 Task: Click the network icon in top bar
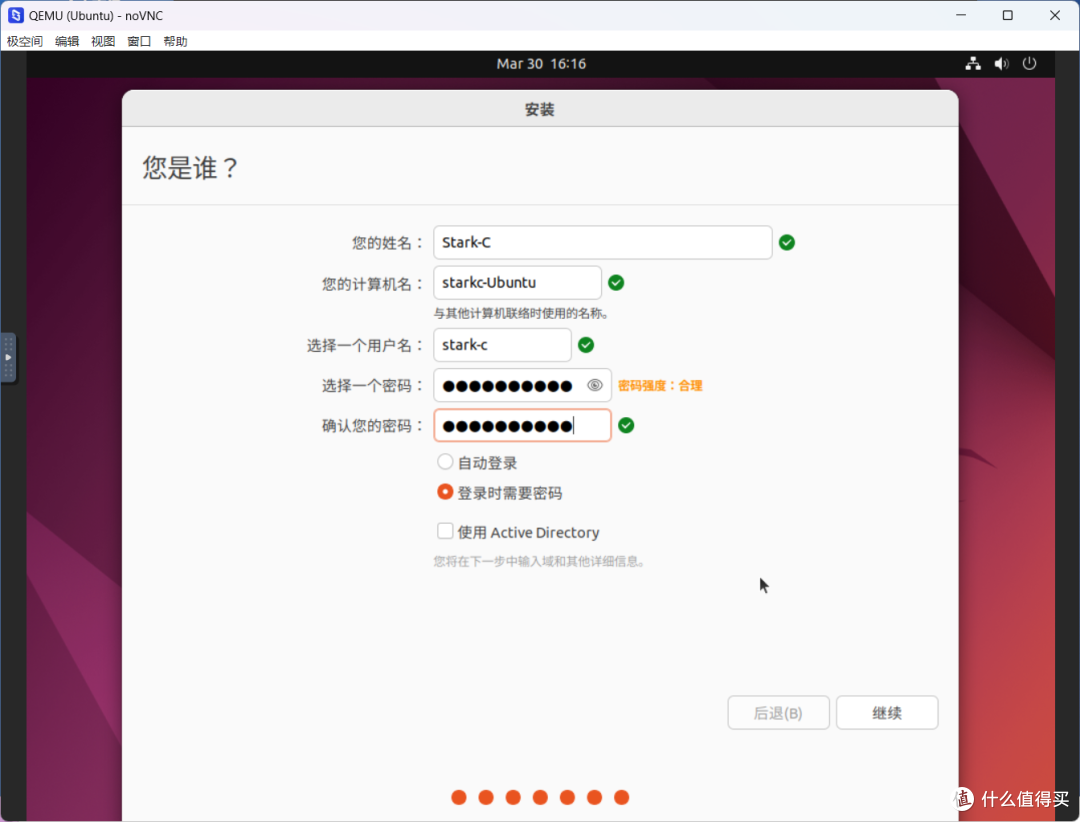[x=973, y=63]
